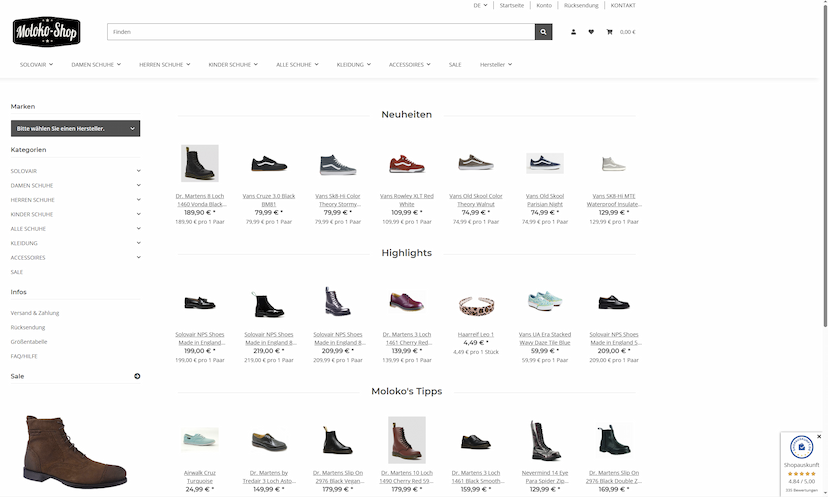Screen dimensions: 828x497
Task: Open Hersteller menu in top navigation
Action: point(496,64)
